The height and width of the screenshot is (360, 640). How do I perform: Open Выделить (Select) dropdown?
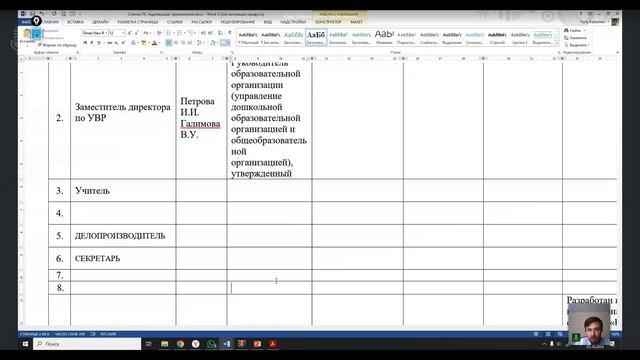pos(577,45)
